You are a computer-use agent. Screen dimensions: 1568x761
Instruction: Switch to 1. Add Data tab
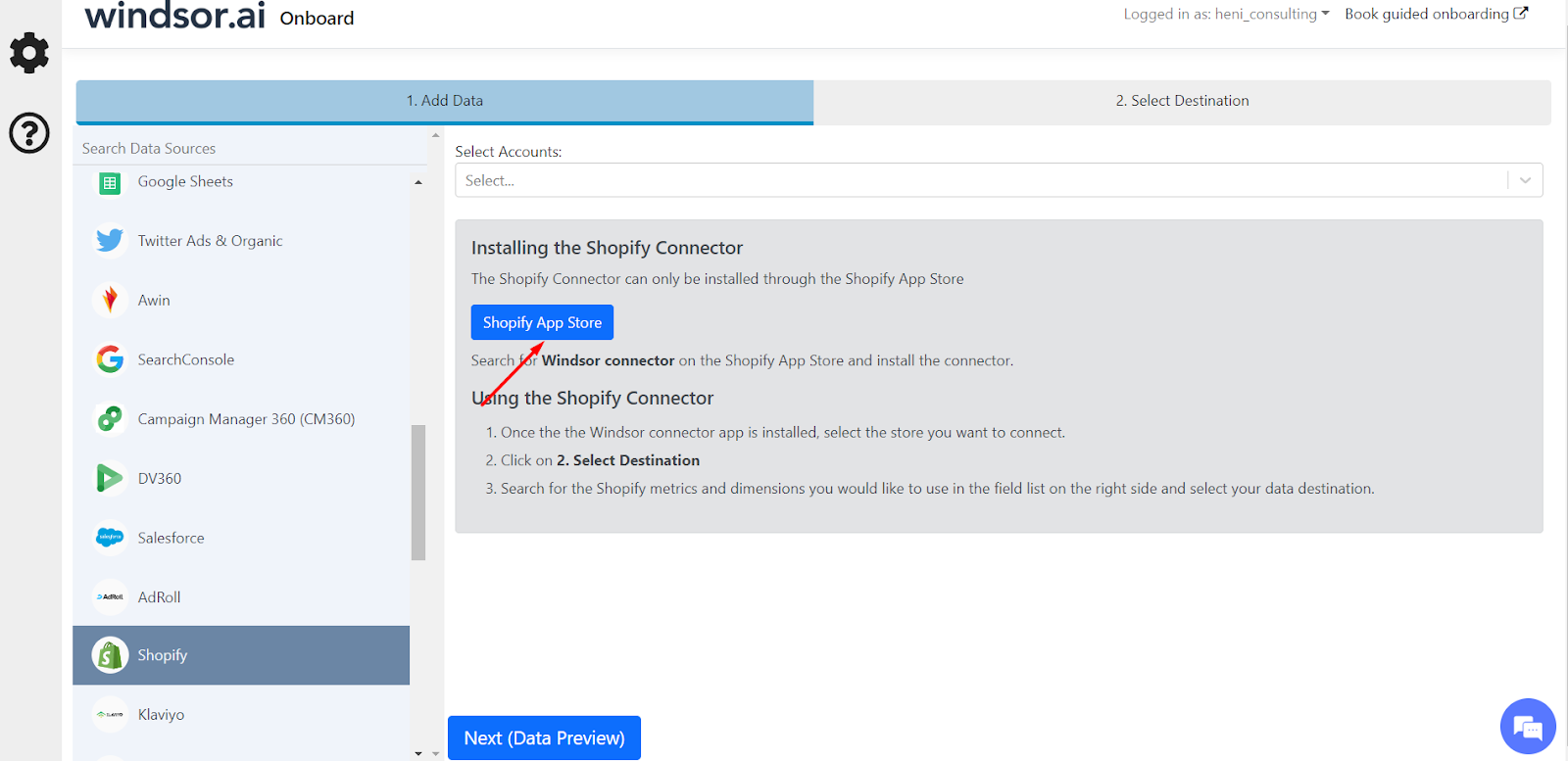[445, 101]
